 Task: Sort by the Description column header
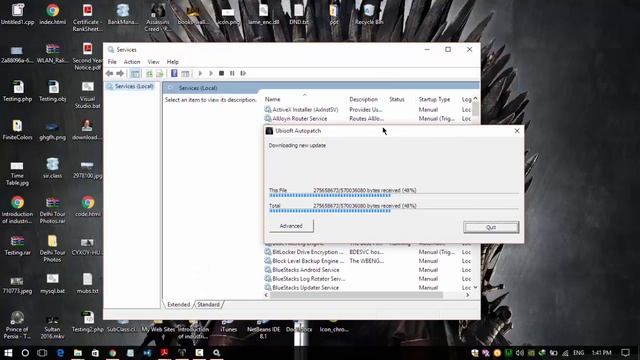click(x=363, y=99)
